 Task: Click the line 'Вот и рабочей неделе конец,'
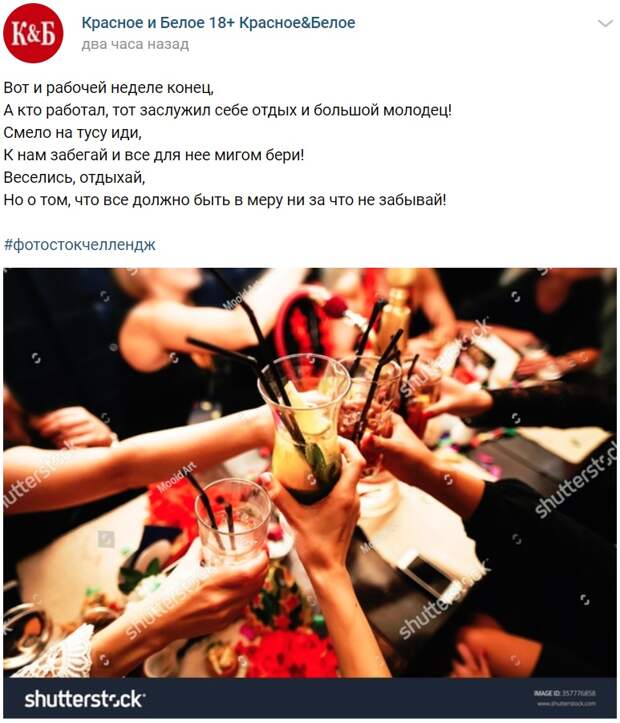pos(108,88)
